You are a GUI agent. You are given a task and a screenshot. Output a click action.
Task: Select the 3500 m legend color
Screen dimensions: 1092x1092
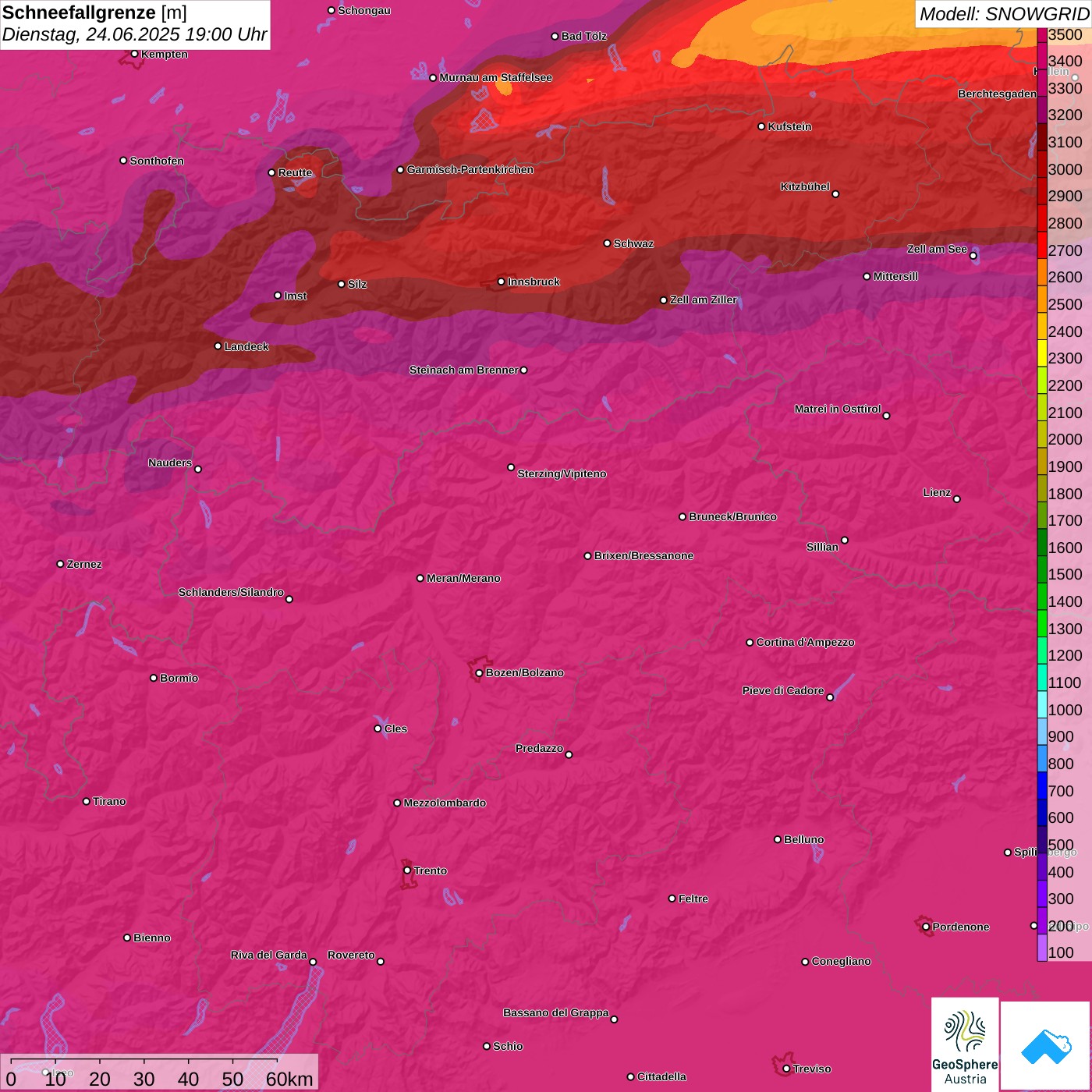(1042, 34)
